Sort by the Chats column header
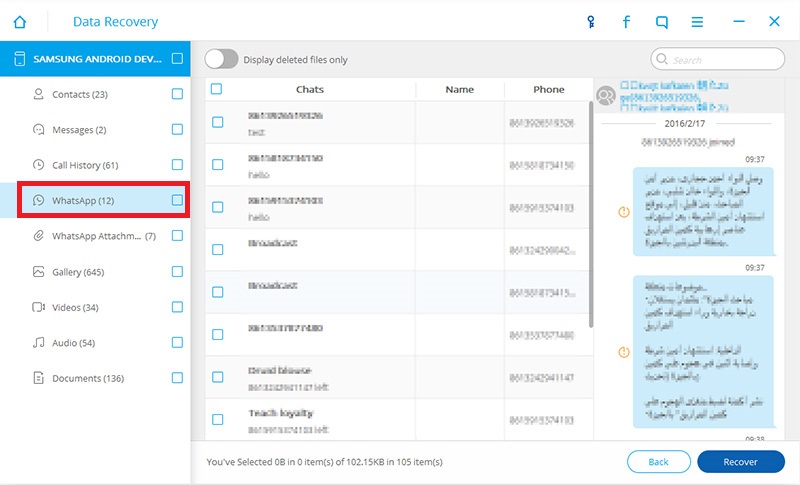This screenshot has height=485, width=800. (310, 89)
